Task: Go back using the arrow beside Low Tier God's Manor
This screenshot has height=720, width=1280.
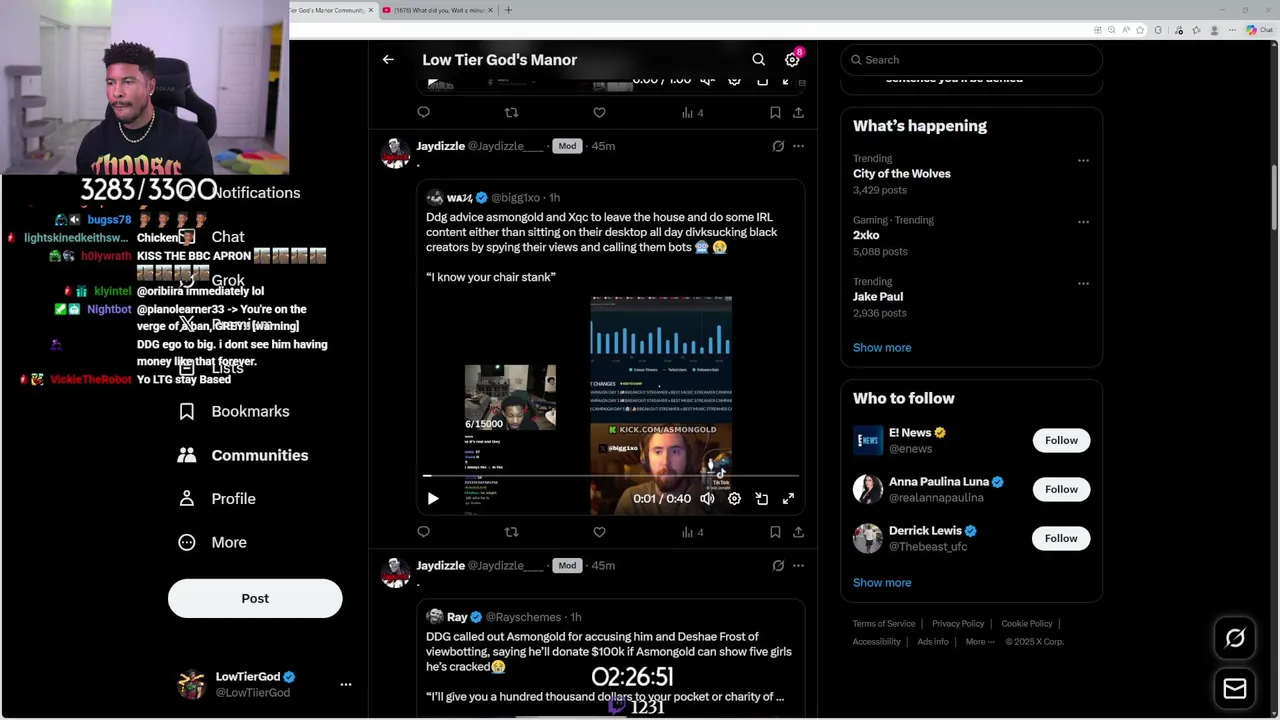Action: click(x=388, y=60)
